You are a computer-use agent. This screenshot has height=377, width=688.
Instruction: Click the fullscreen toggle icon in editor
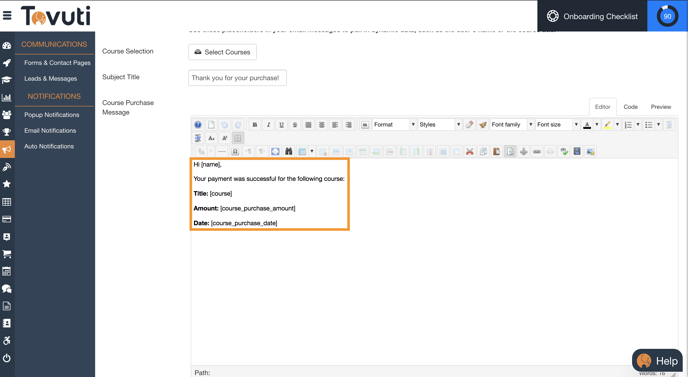275,151
